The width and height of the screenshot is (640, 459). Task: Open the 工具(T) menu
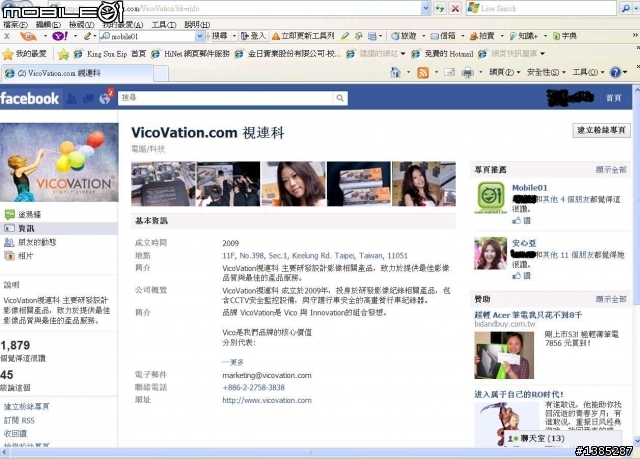164,25
